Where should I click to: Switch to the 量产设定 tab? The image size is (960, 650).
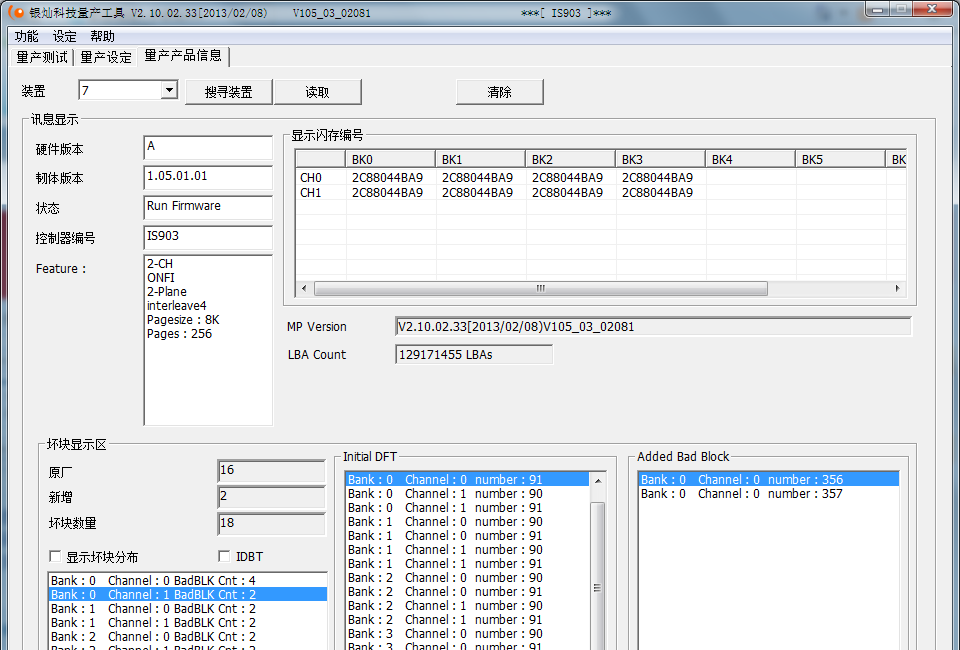pyautogui.click(x=106, y=58)
